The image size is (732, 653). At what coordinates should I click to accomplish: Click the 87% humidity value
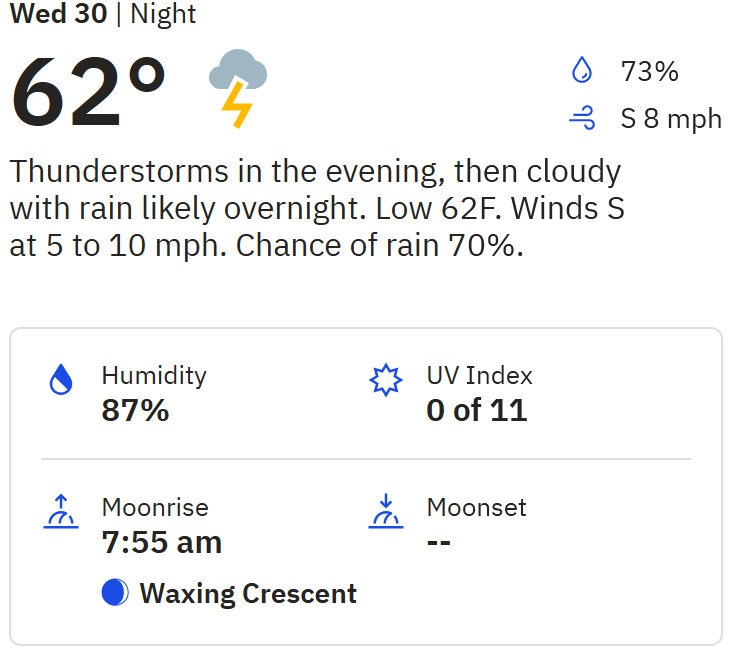click(x=135, y=410)
